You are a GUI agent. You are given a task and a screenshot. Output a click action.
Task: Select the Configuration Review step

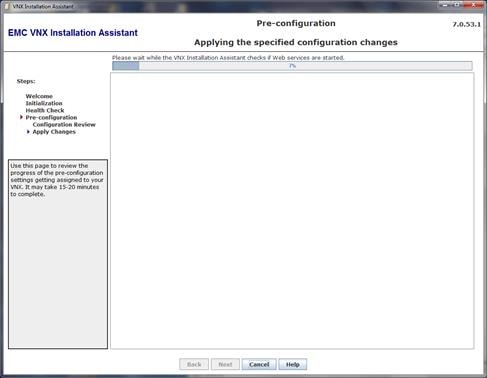click(x=64, y=125)
